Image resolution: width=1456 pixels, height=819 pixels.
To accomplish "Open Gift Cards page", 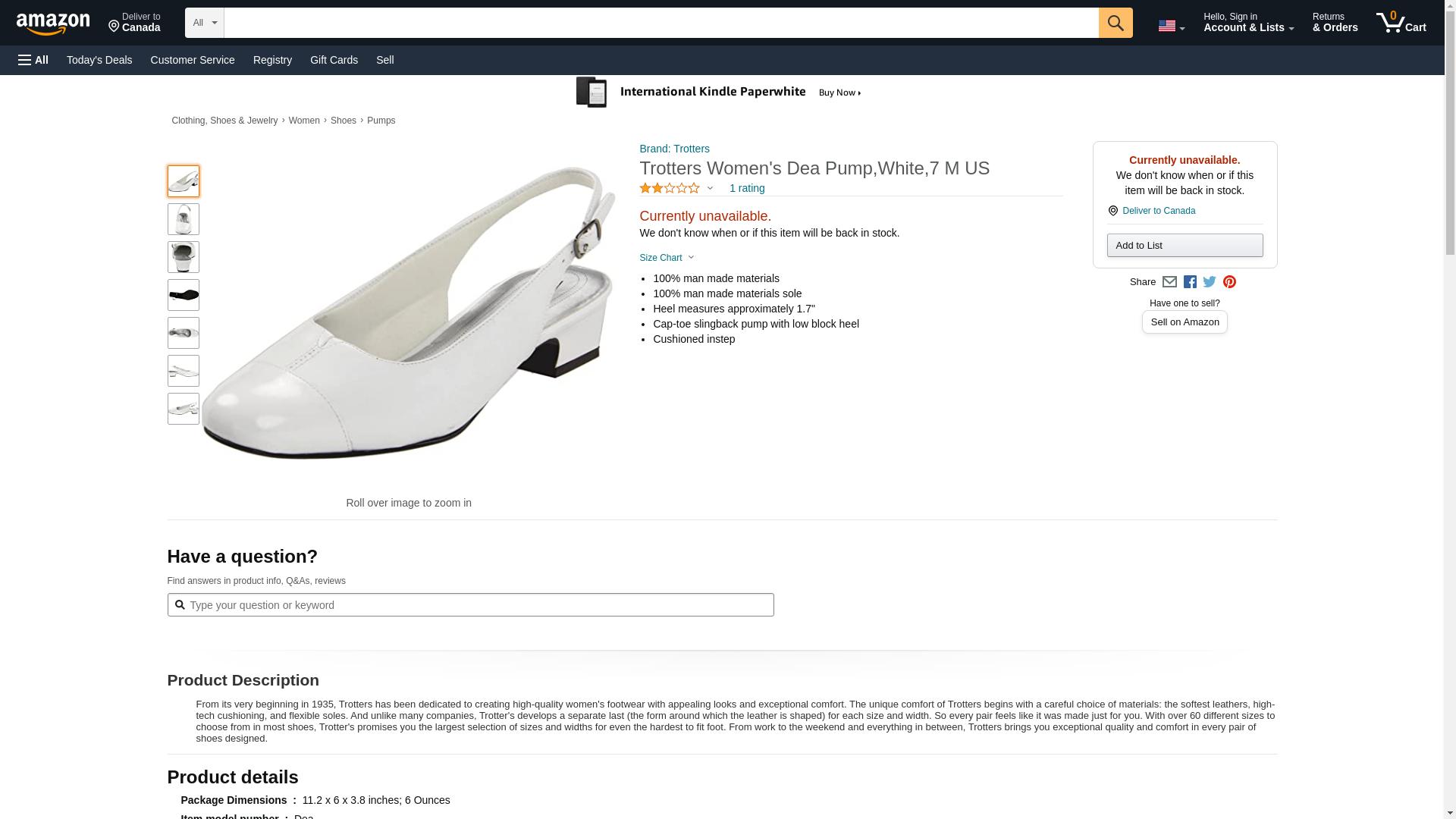I will (x=334, y=60).
